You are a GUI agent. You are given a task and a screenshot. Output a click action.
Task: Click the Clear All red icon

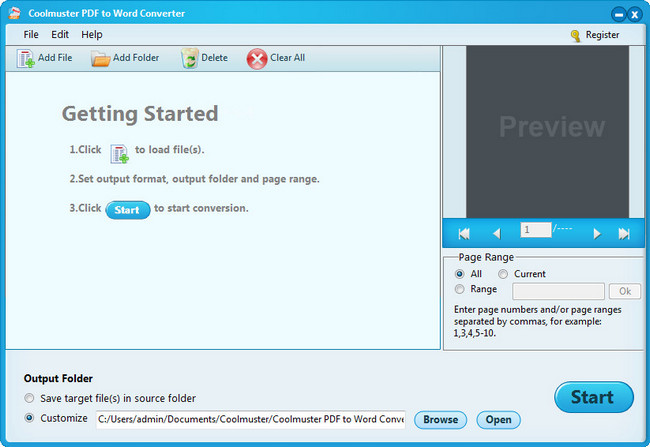pos(257,59)
